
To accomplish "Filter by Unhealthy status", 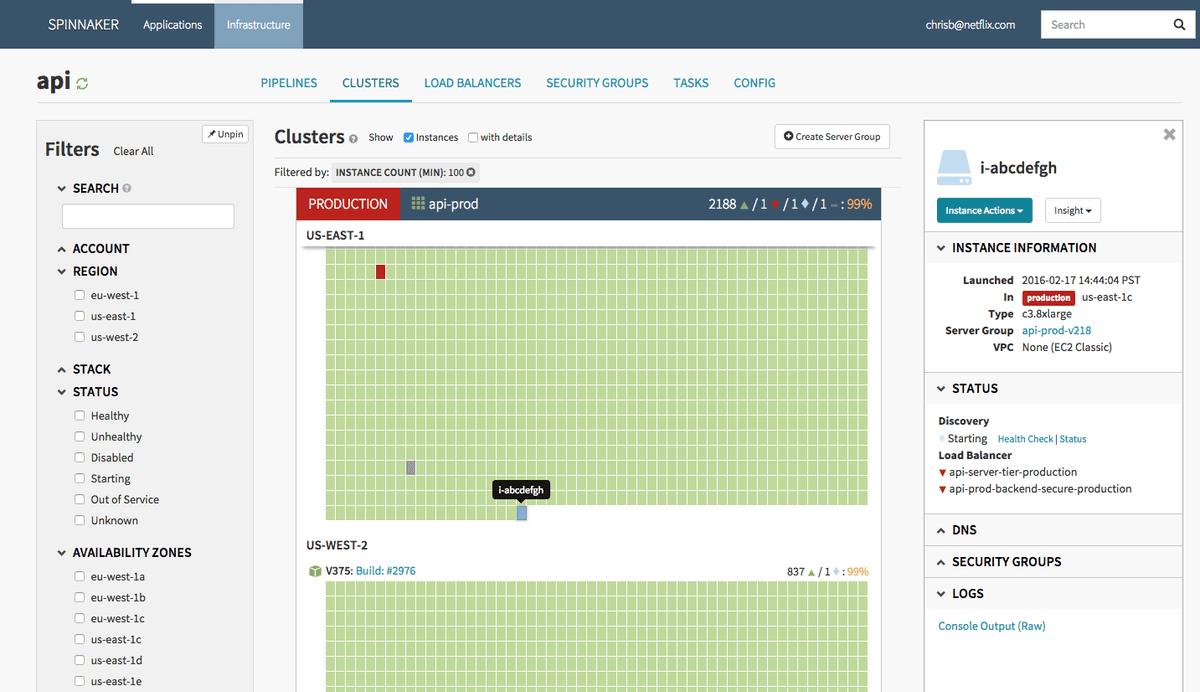I will click(x=79, y=436).
